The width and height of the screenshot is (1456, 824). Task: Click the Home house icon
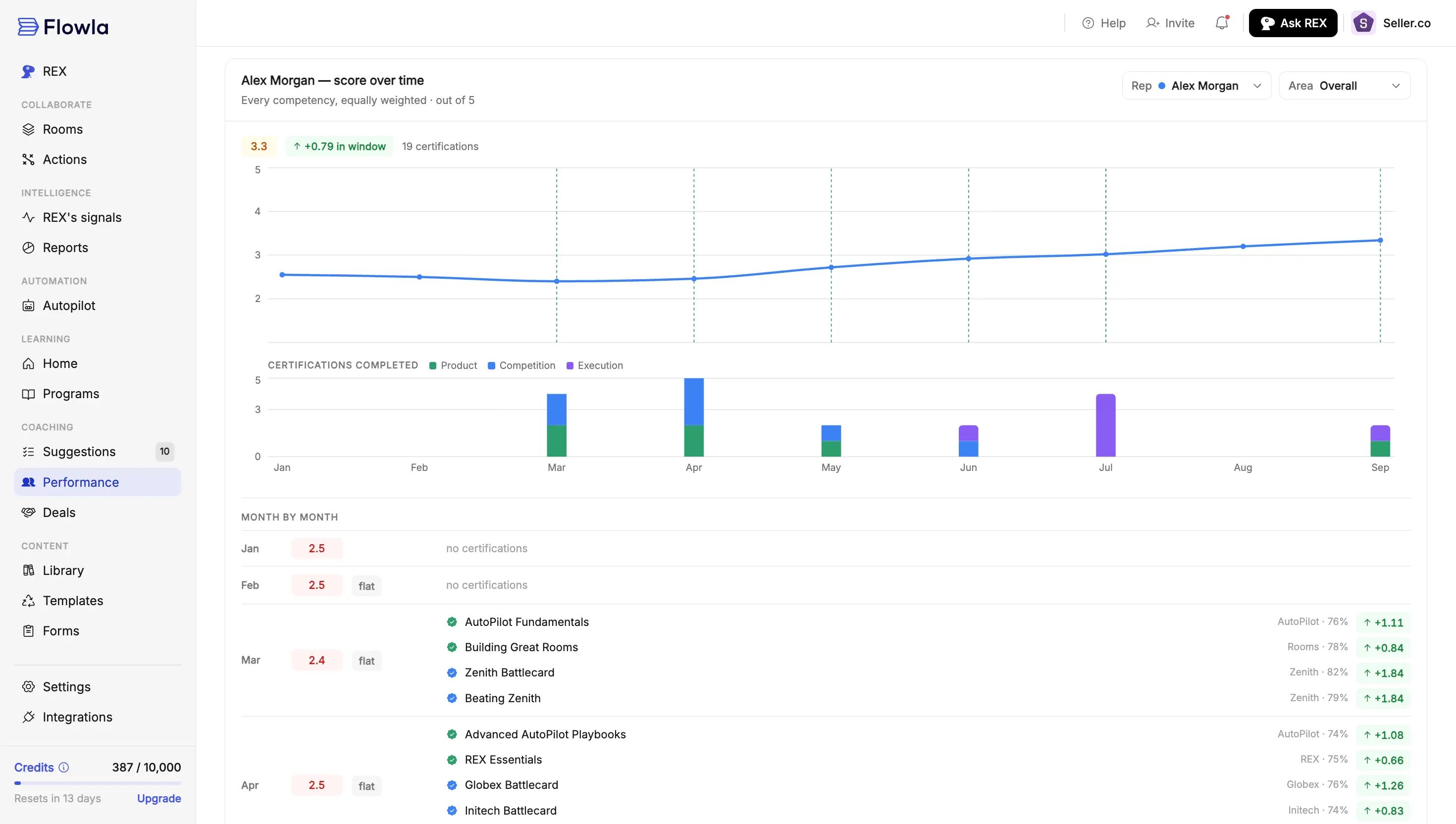(28, 363)
